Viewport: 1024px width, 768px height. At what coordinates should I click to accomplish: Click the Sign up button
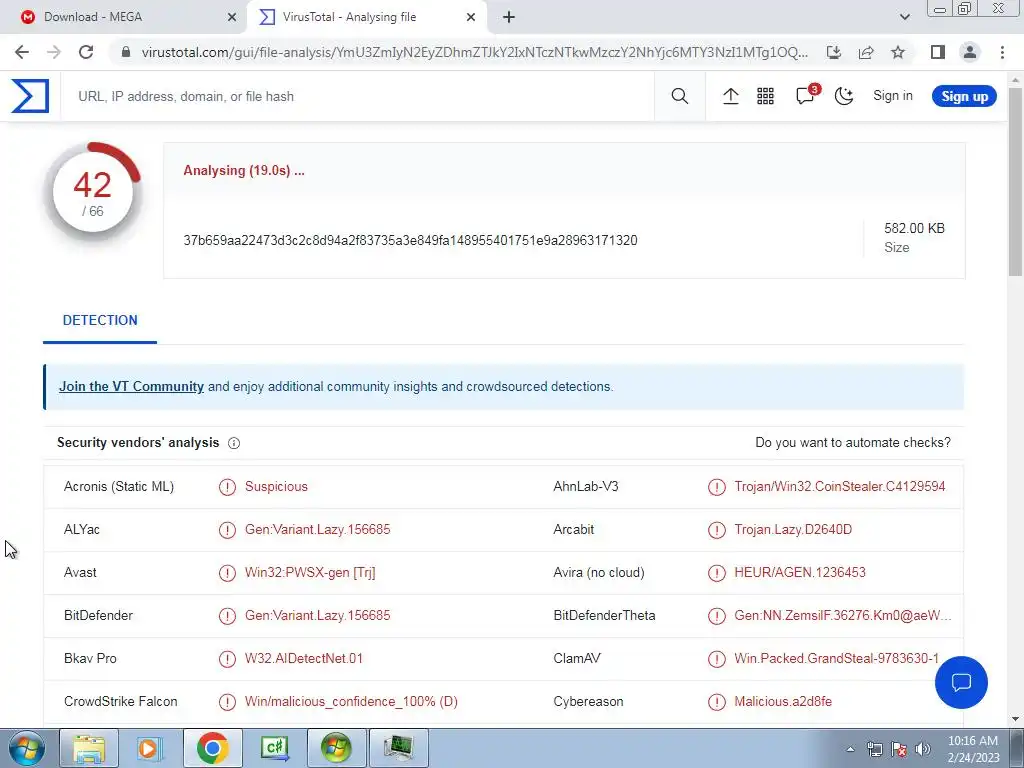click(x=964, y=96)
